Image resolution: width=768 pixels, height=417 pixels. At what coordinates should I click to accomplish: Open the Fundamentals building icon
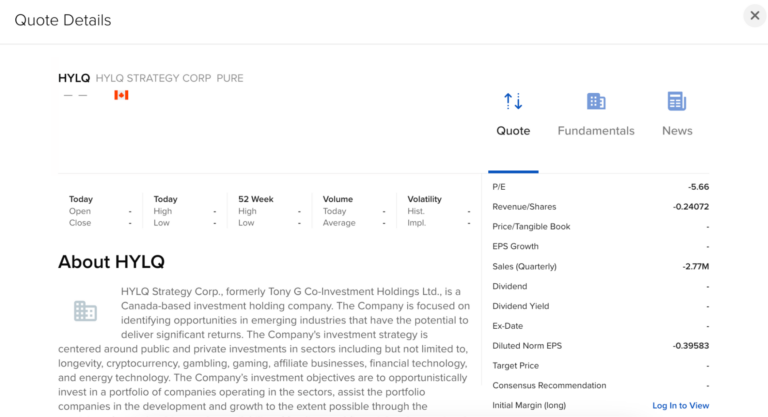tap(596, 101)
